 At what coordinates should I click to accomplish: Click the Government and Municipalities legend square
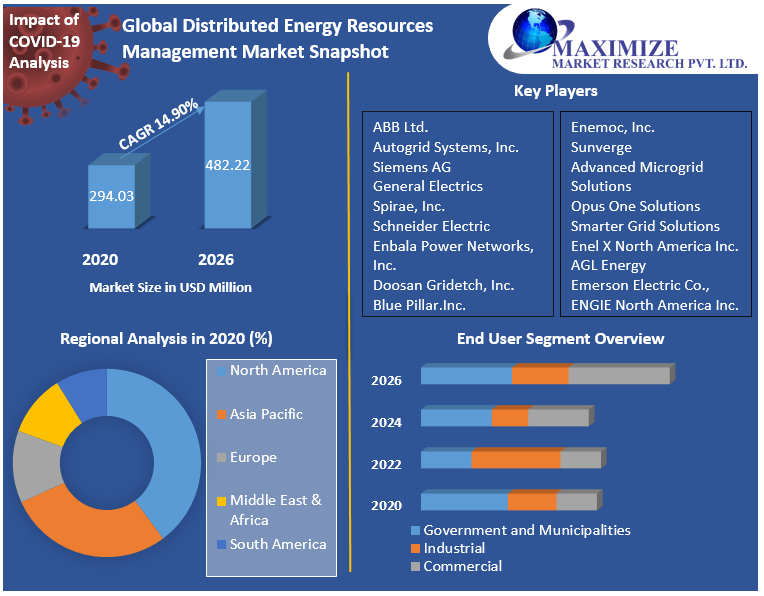pyautogui.click(x=415, y=531)
